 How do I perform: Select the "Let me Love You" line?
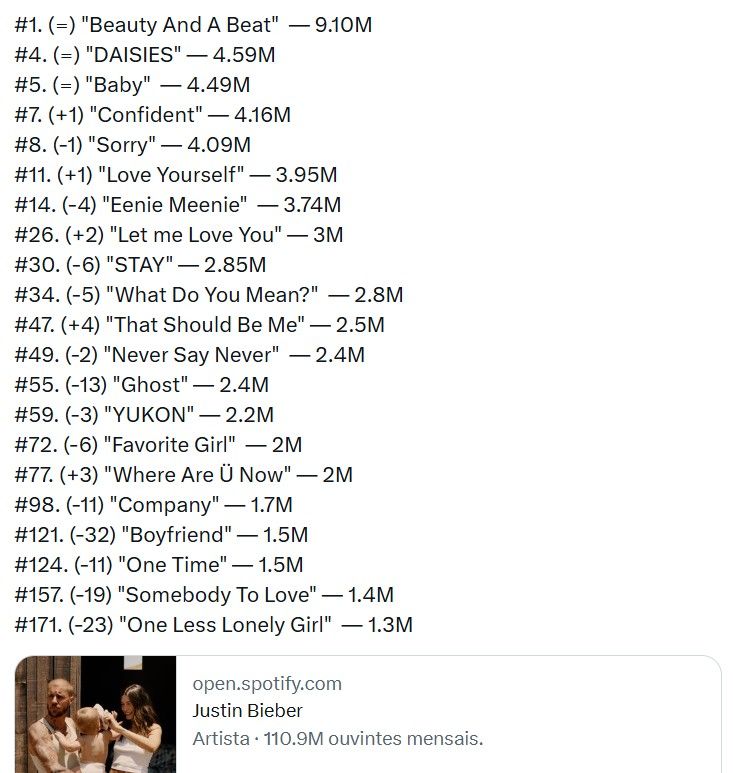[179, 235]
